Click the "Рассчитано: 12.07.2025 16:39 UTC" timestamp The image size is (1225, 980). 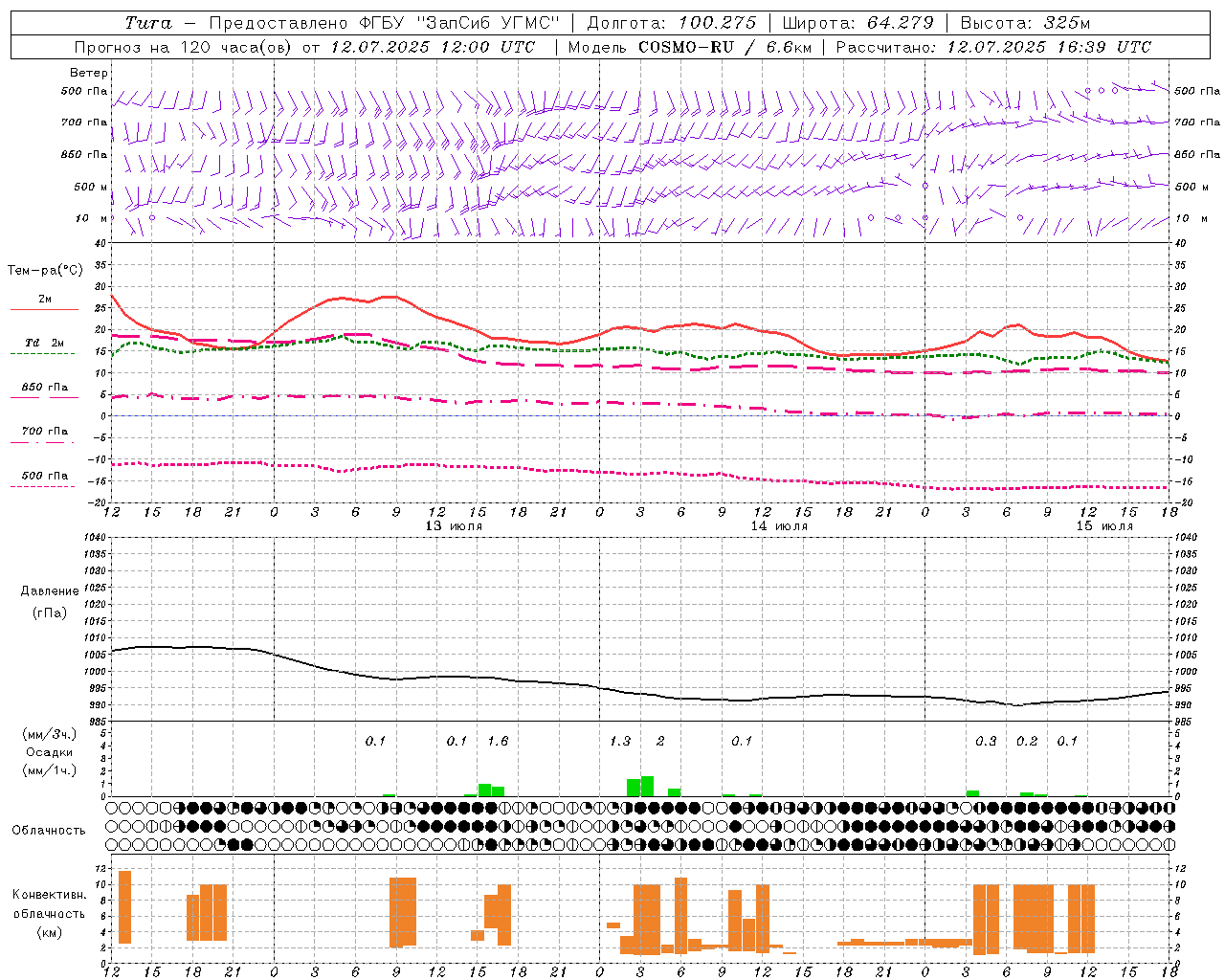pos(993,47)
